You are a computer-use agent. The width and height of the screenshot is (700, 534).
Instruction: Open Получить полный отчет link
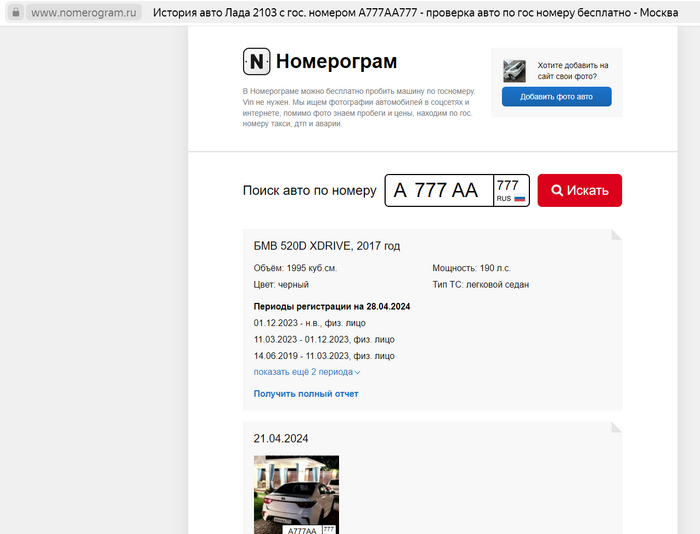click(x=306, y=394)
